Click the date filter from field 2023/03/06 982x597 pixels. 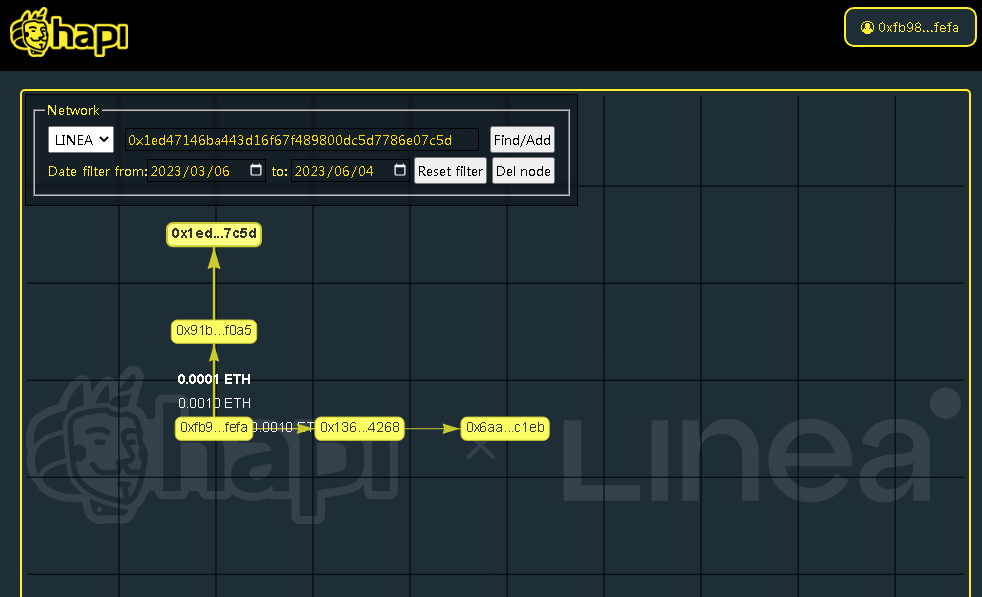click(206, 171)
